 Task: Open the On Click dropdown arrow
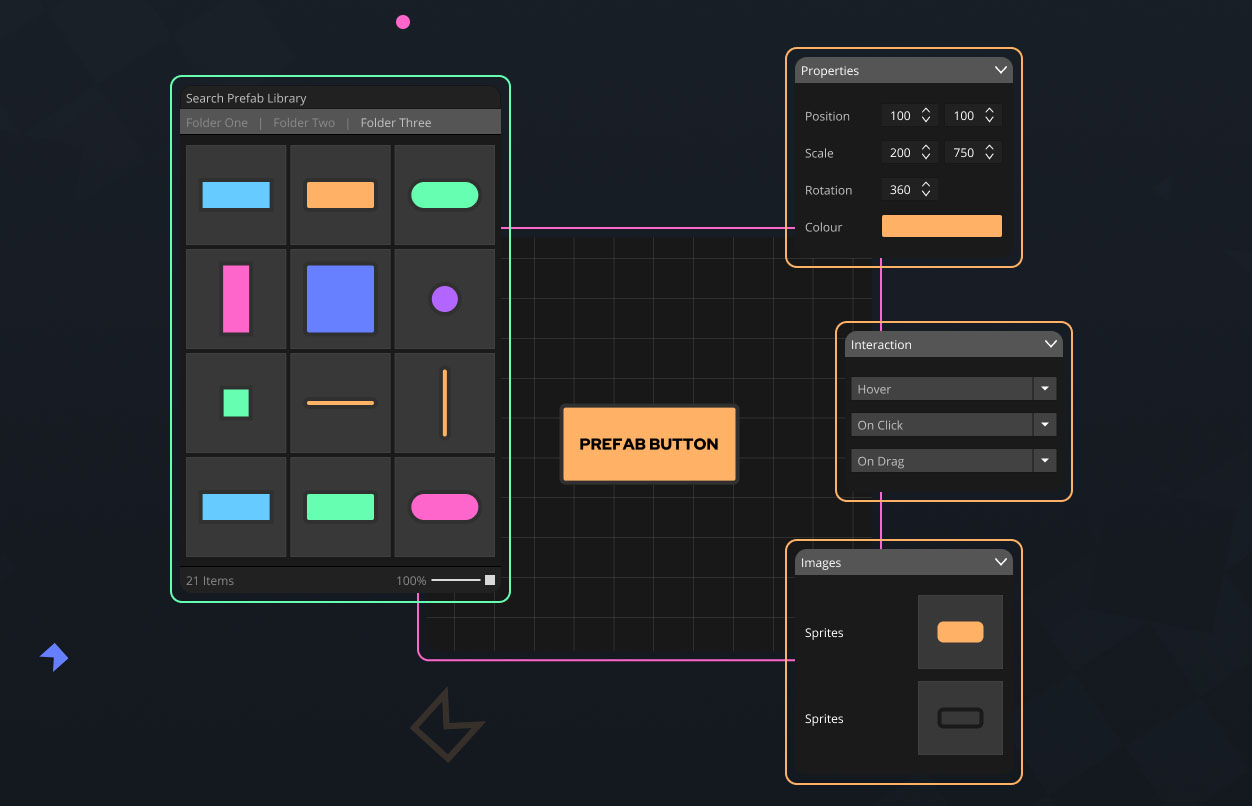[x=1045, y=425]
